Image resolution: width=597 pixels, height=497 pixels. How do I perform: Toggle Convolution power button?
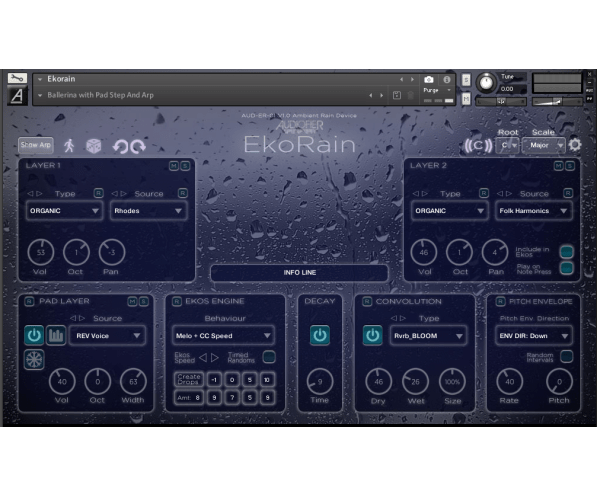[x=372, y=335]
